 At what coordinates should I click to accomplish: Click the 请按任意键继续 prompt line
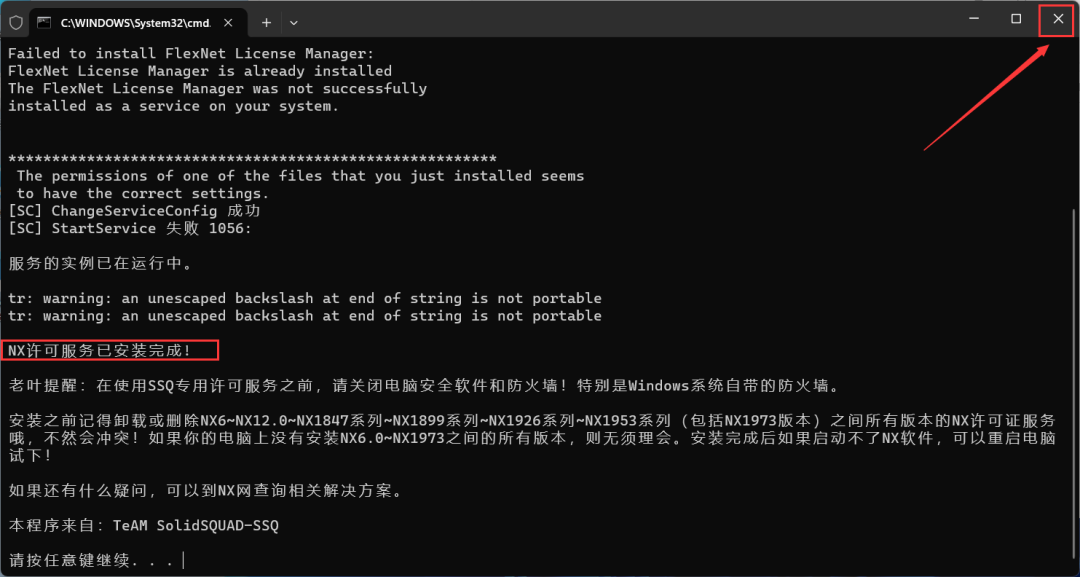coord(94,560)
